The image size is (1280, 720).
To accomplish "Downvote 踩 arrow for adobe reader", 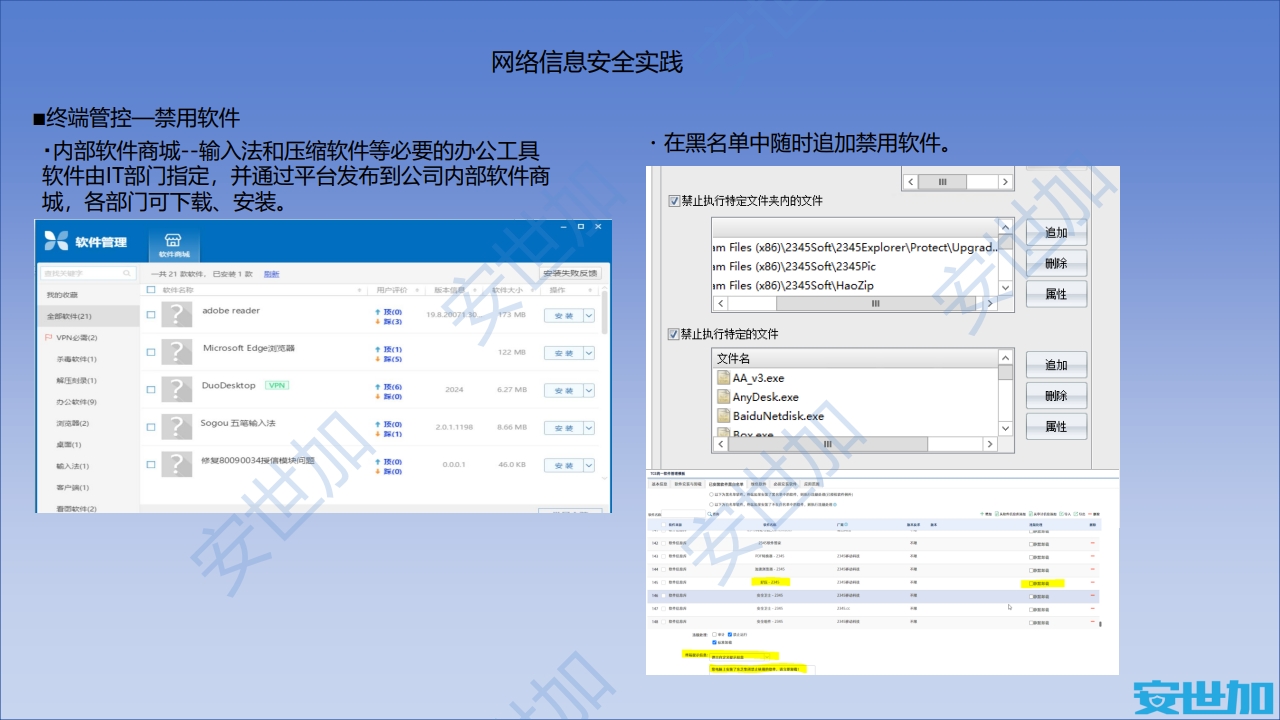I will tap(377, 322).
